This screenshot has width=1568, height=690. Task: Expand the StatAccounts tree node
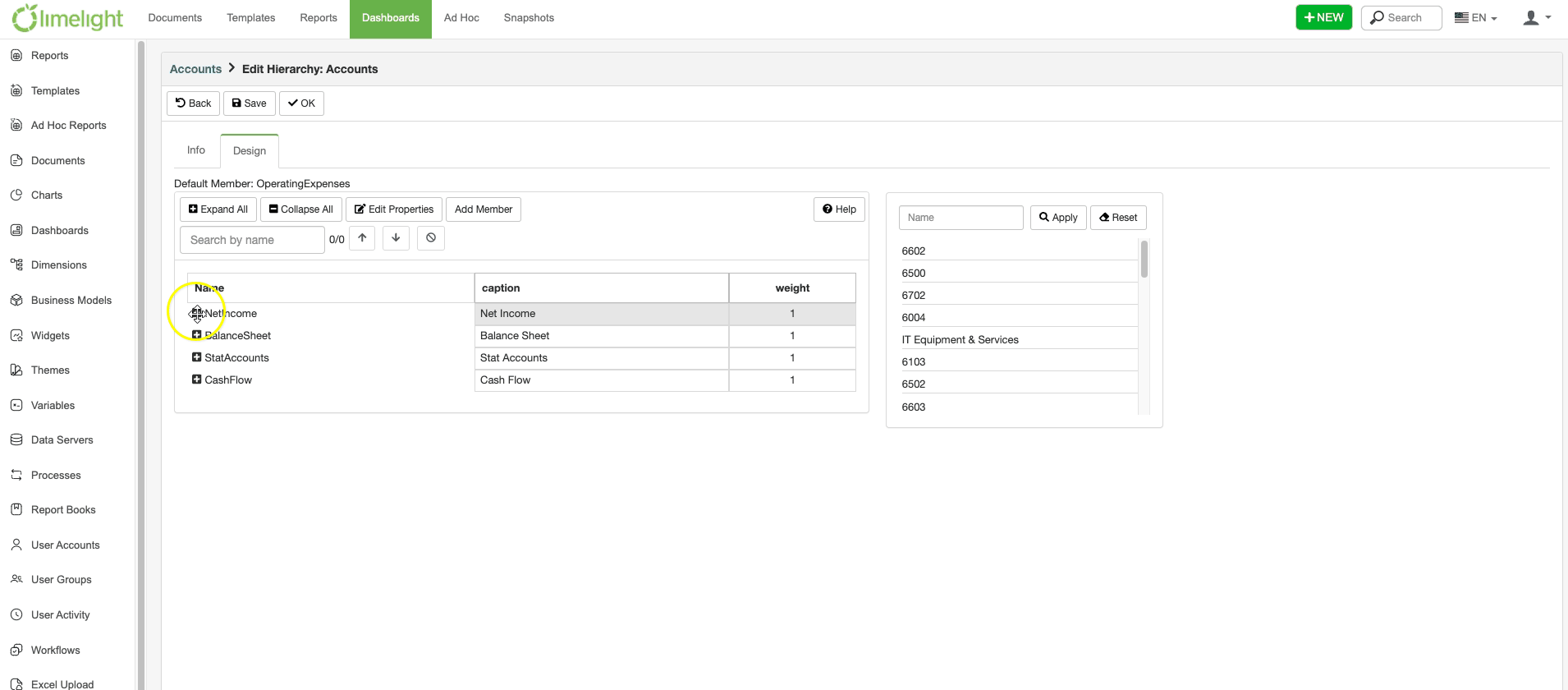click(x=197, y=357)
